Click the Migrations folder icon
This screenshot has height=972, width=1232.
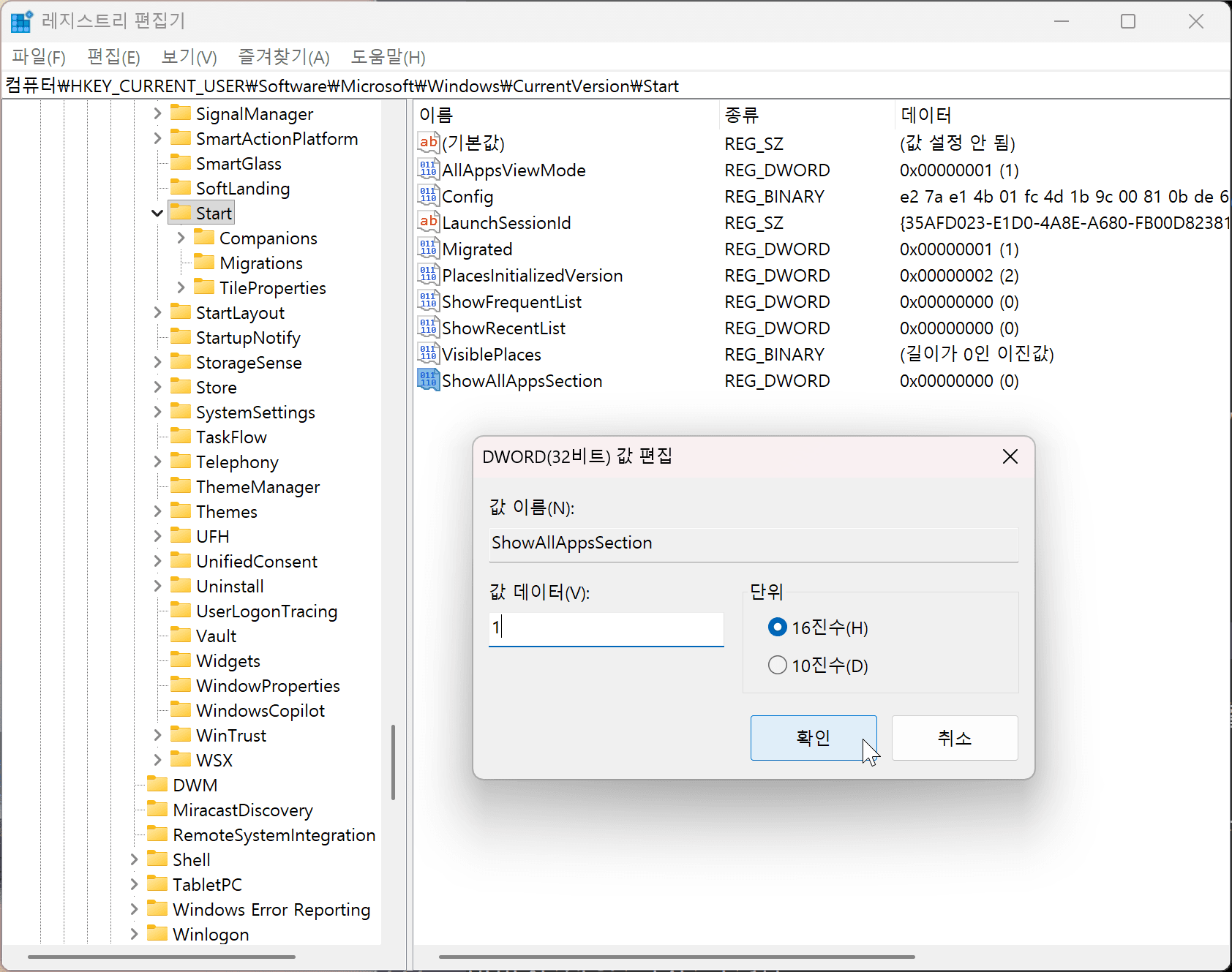click(x=204, y=262)
